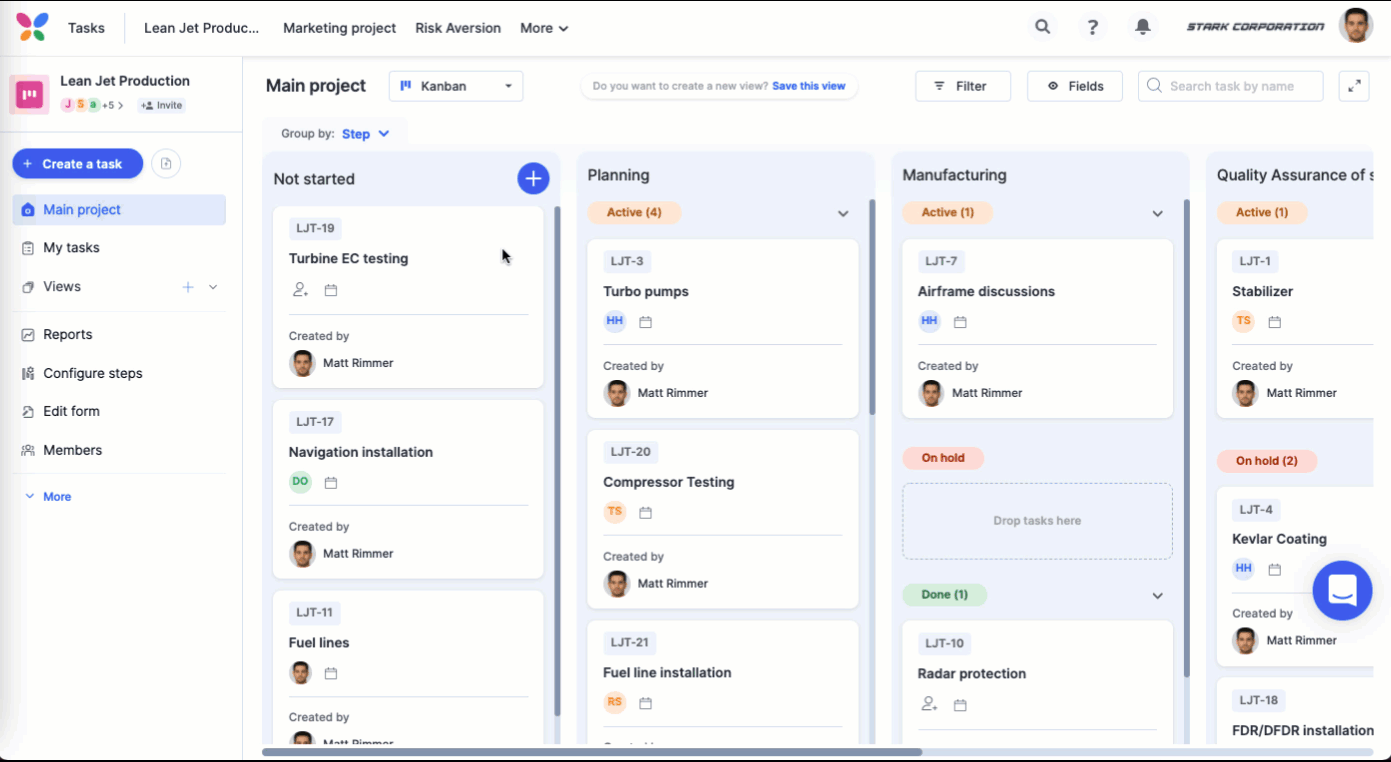Screen dimensions: 1391x762
Task: Open calendar icon on Airframe discussions card
Action: 960,322
